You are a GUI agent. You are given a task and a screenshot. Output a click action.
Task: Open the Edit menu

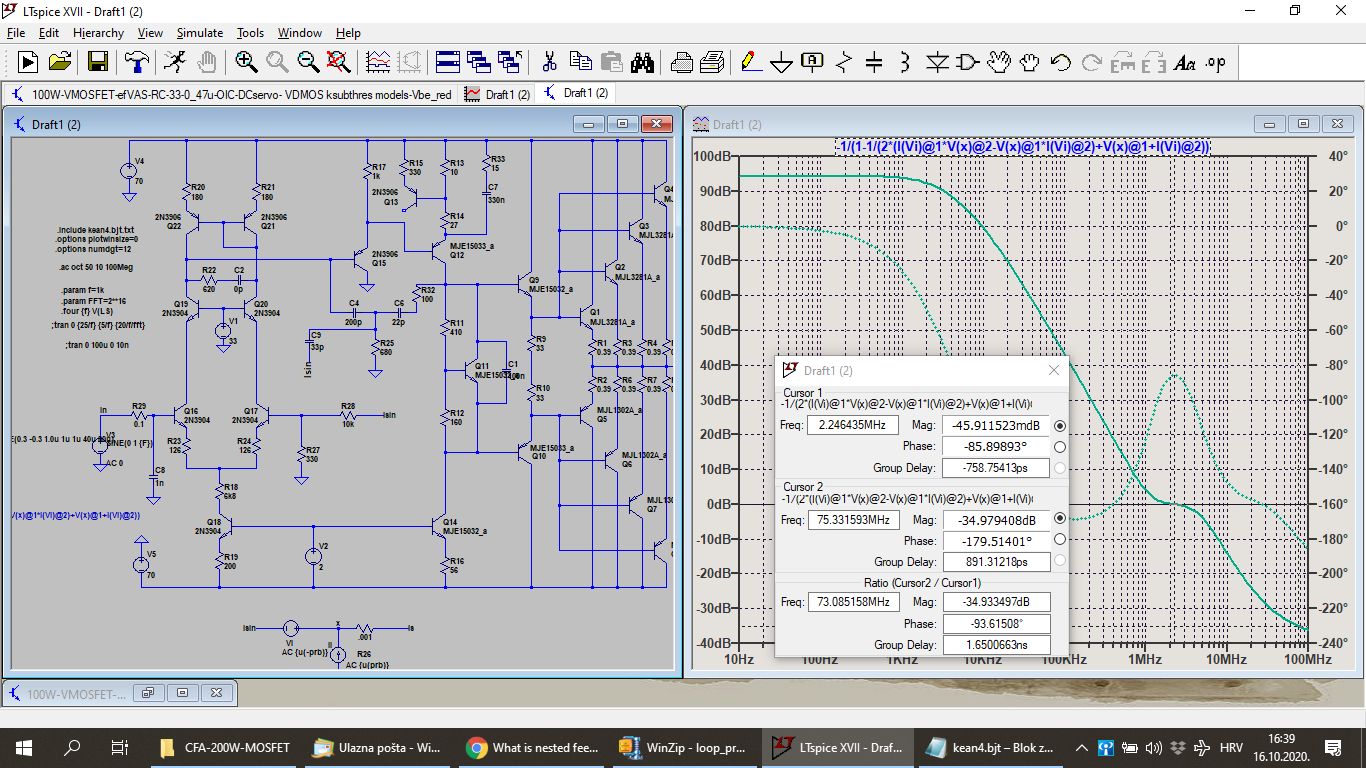point(49,33)
